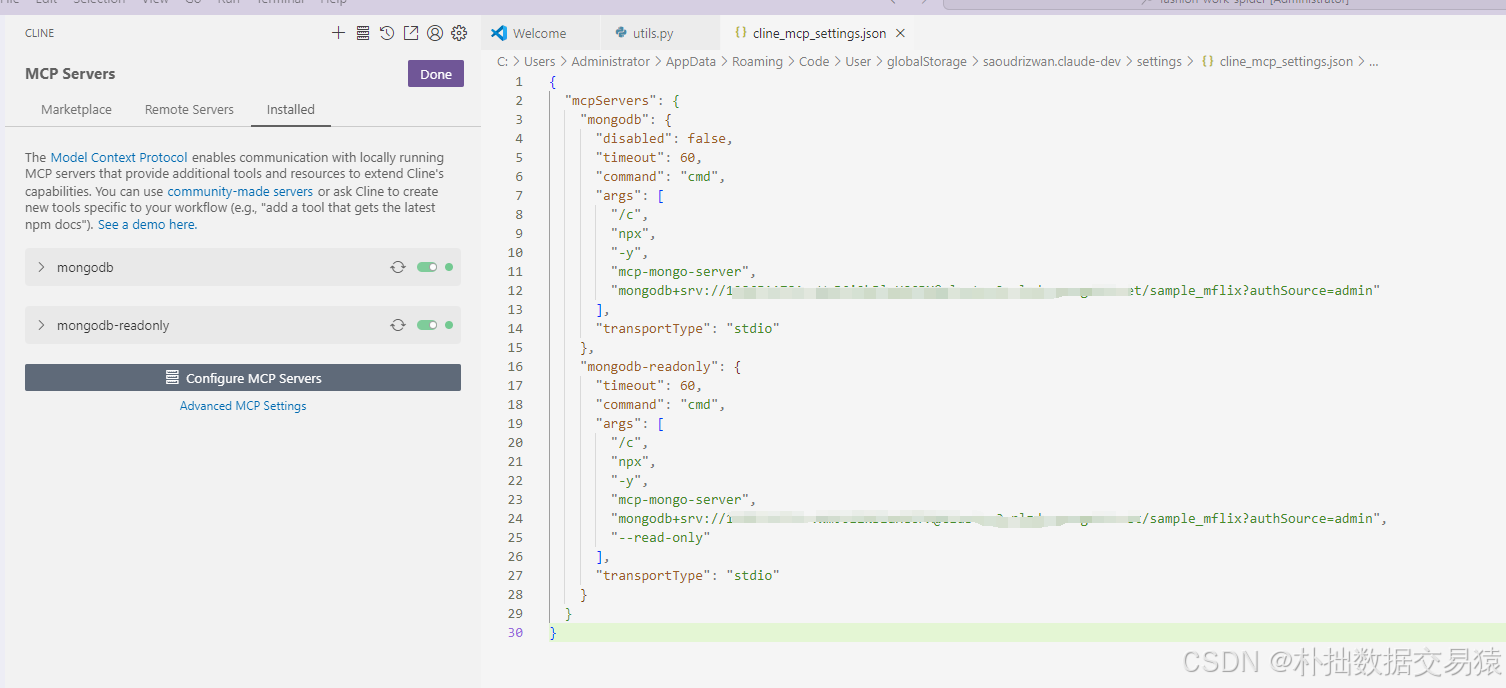Screen dimensions: 1506x688
Task: Click the Done button
Action: 436,74
